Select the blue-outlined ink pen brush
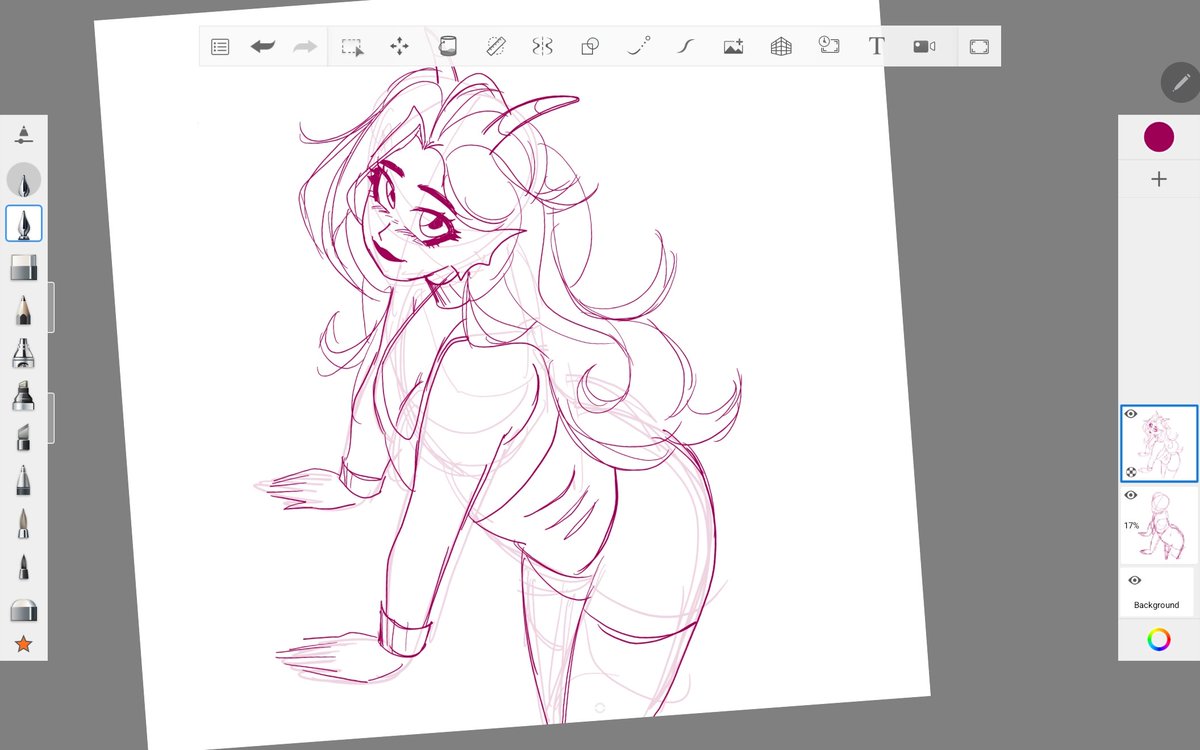Viewport: 1200px width, 750px height. coord(24,224)
